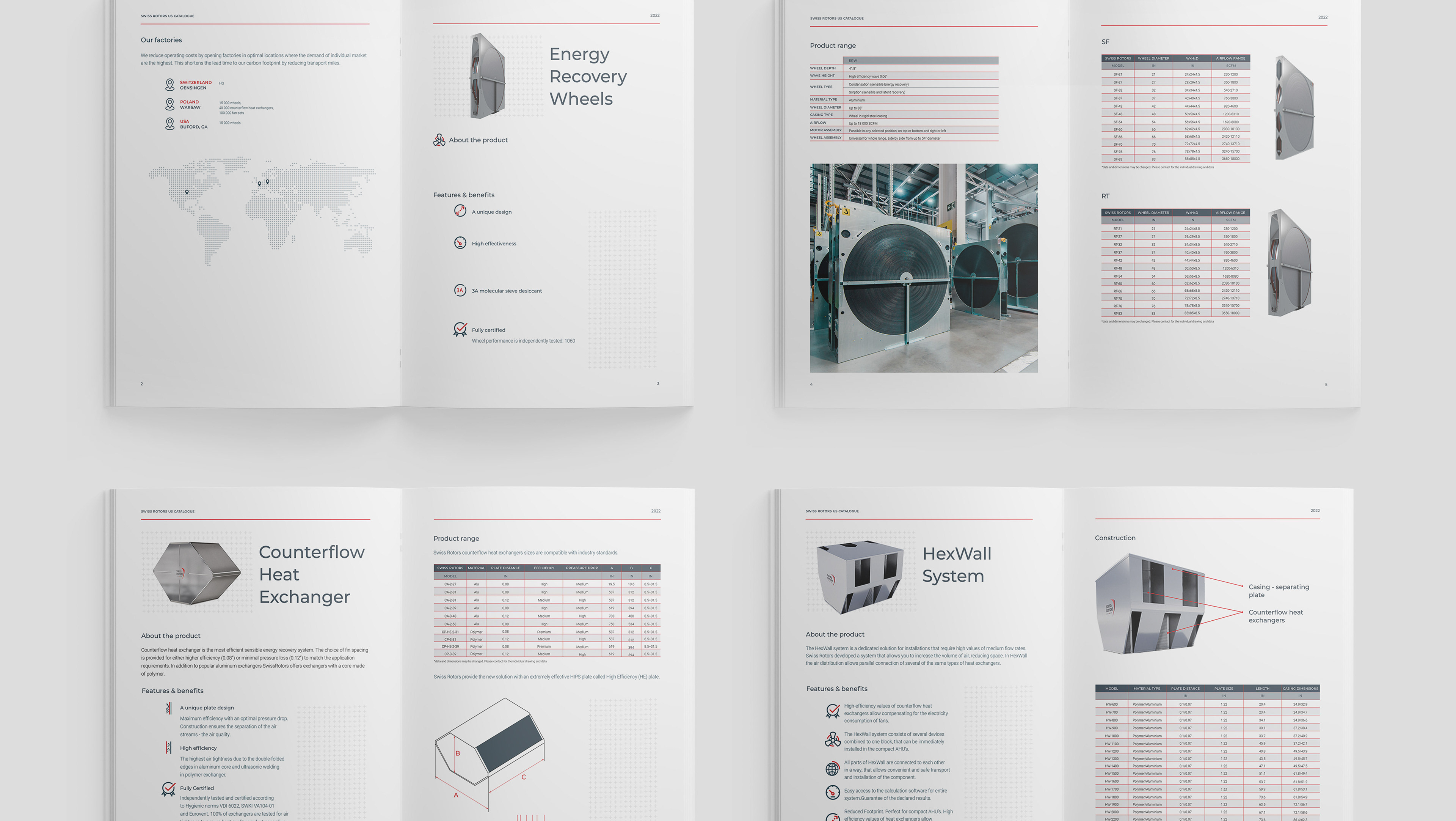Click the 'Construction' heading
Screen dimensions: 1456x821
(x=1115, y=538)
